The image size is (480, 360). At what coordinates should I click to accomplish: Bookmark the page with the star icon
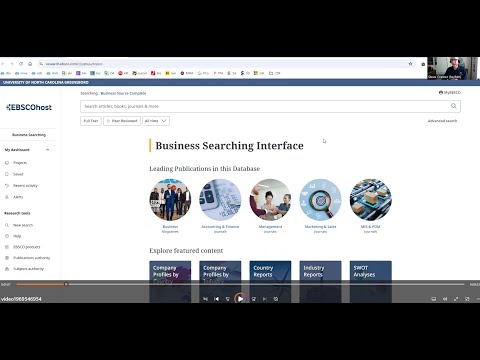coord(410,64)
